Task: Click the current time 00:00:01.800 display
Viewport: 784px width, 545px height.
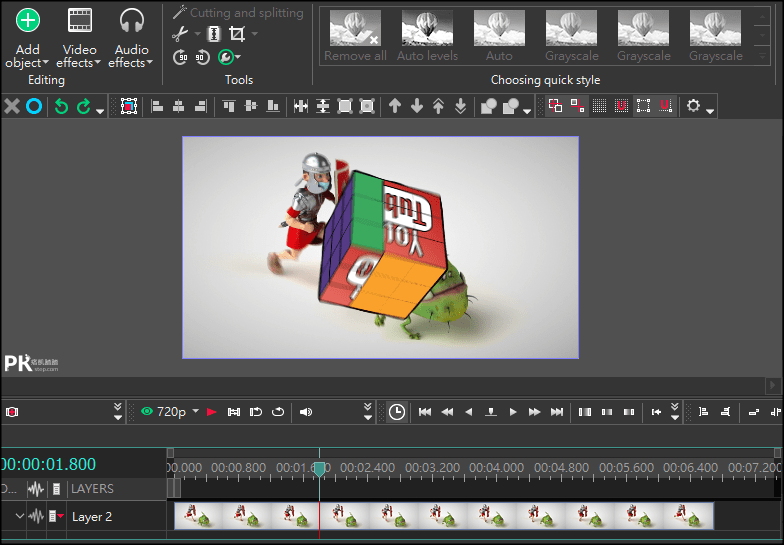Action: click(48, 464)
